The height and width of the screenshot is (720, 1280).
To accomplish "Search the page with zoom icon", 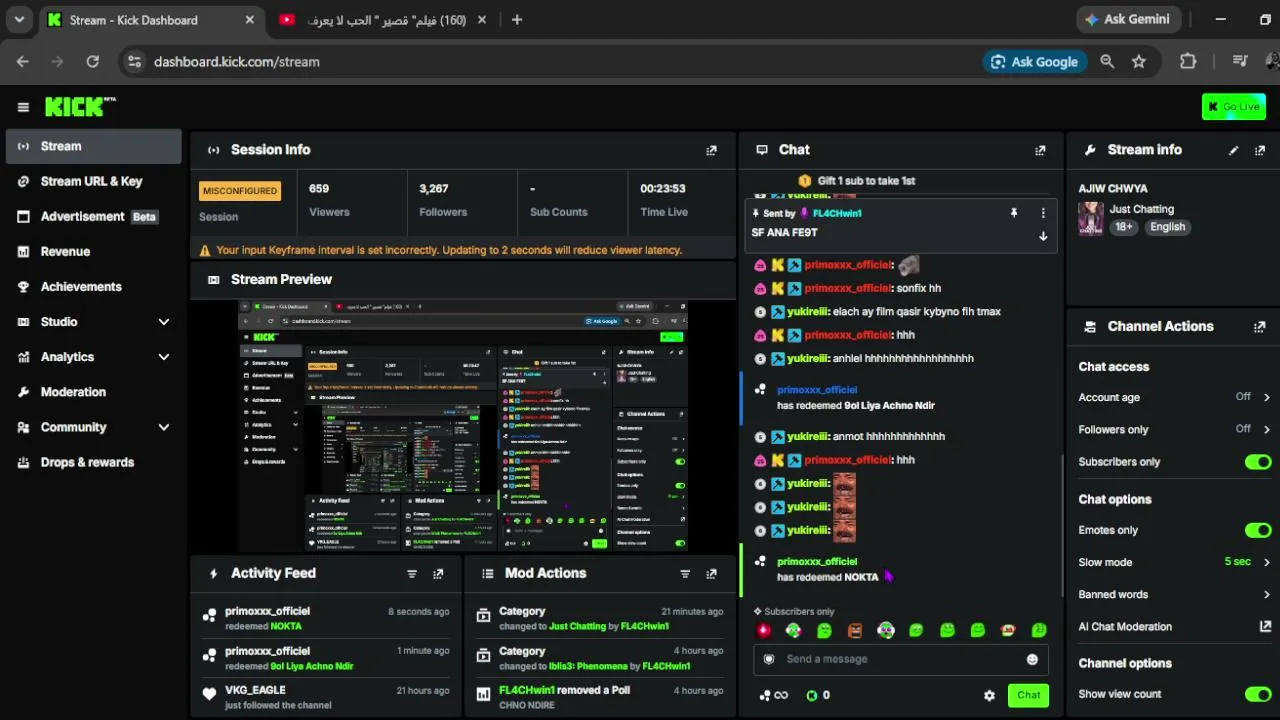I will [x=1107, y=62].
